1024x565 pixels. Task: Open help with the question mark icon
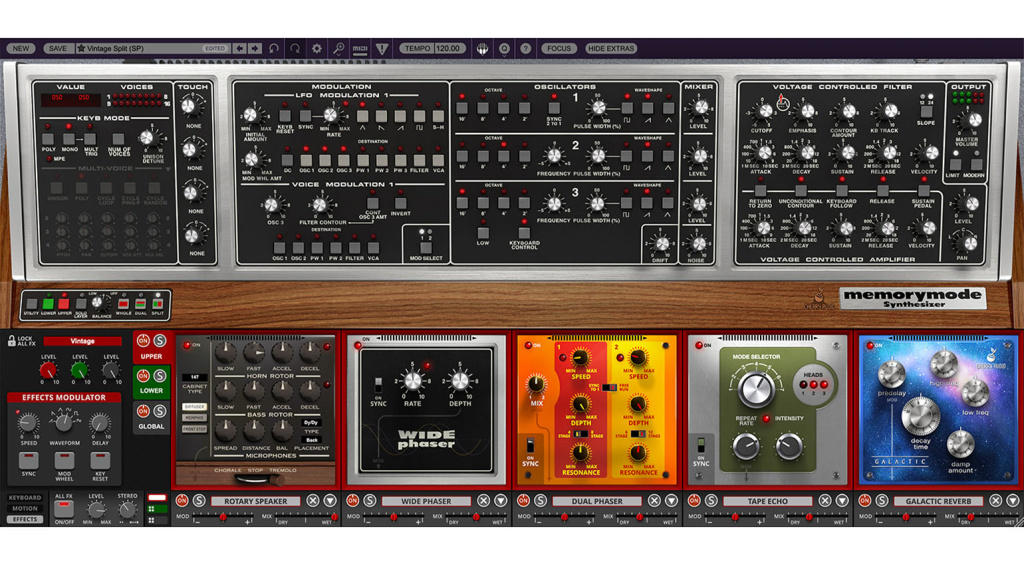(526, 48)
